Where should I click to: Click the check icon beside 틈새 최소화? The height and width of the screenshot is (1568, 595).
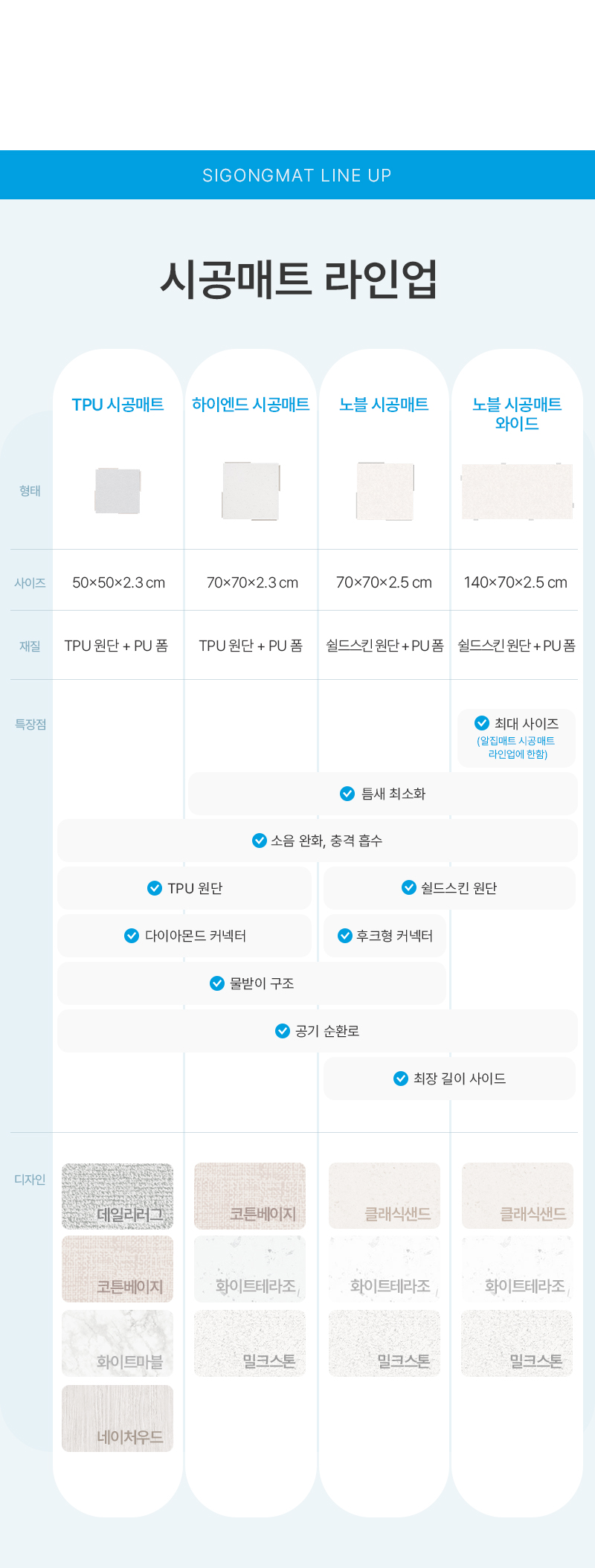pyautogui.click(x=347, y=794)
